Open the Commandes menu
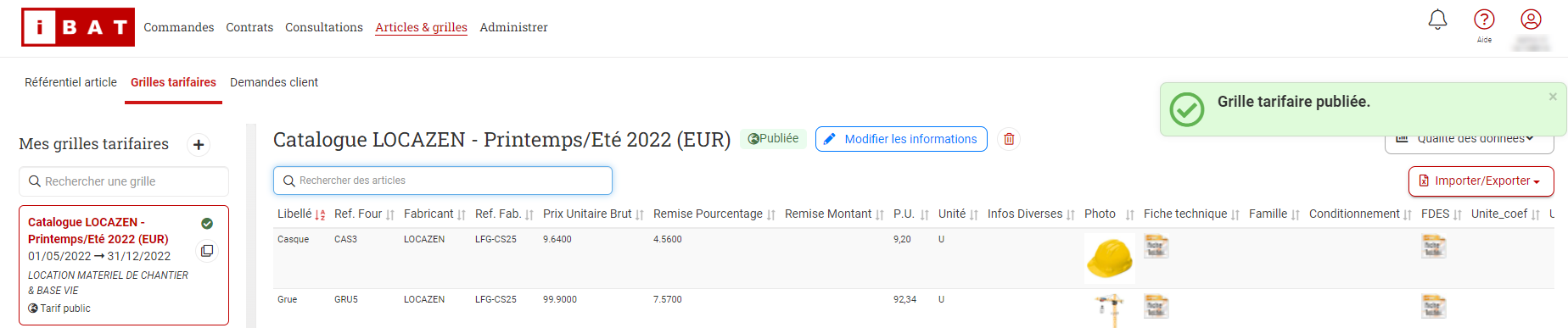 pyautogui.click(x=179, y=27)
